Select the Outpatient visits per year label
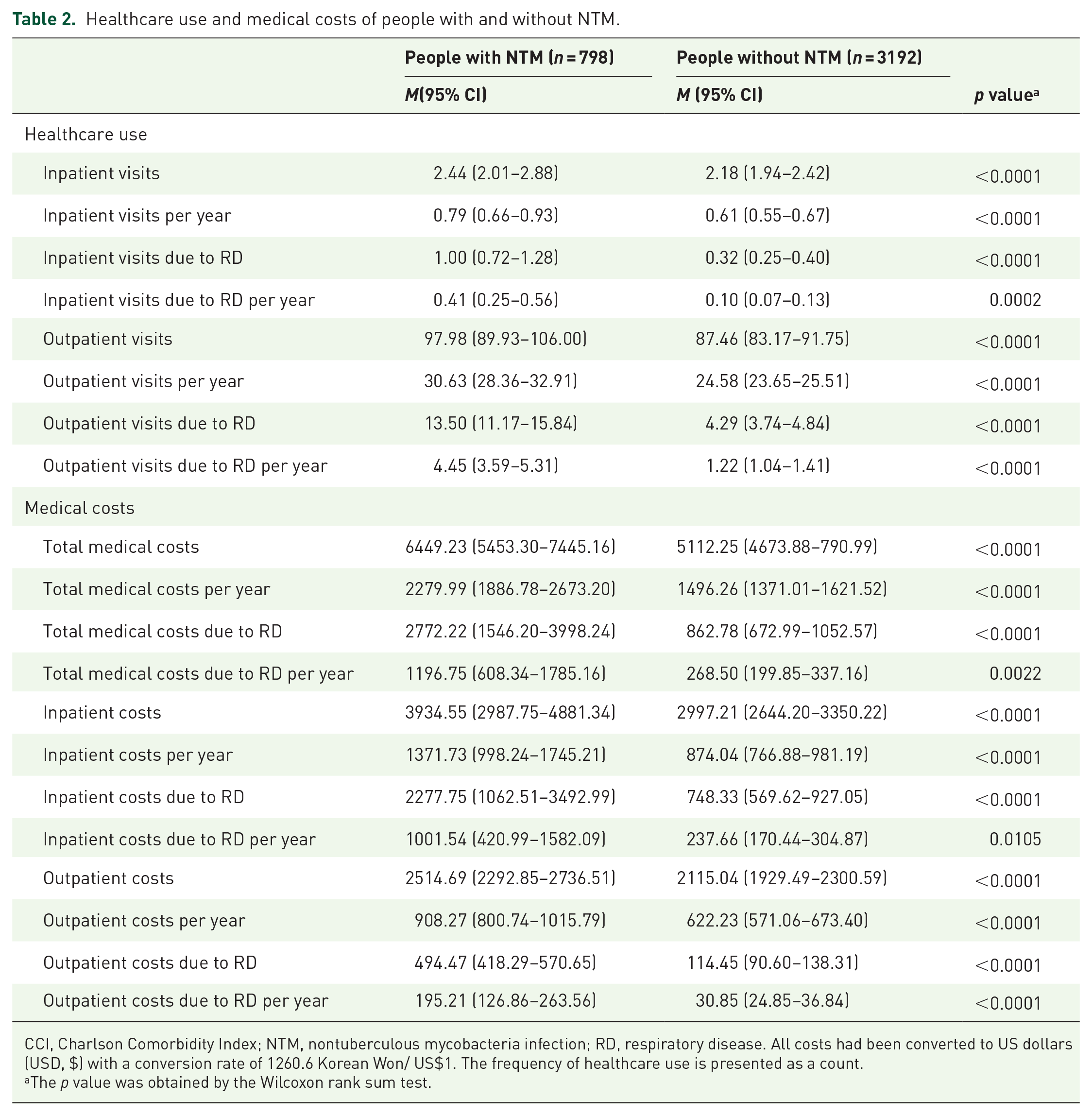The width and height of the screenshot is (1092, 1116). coord(143,381)
